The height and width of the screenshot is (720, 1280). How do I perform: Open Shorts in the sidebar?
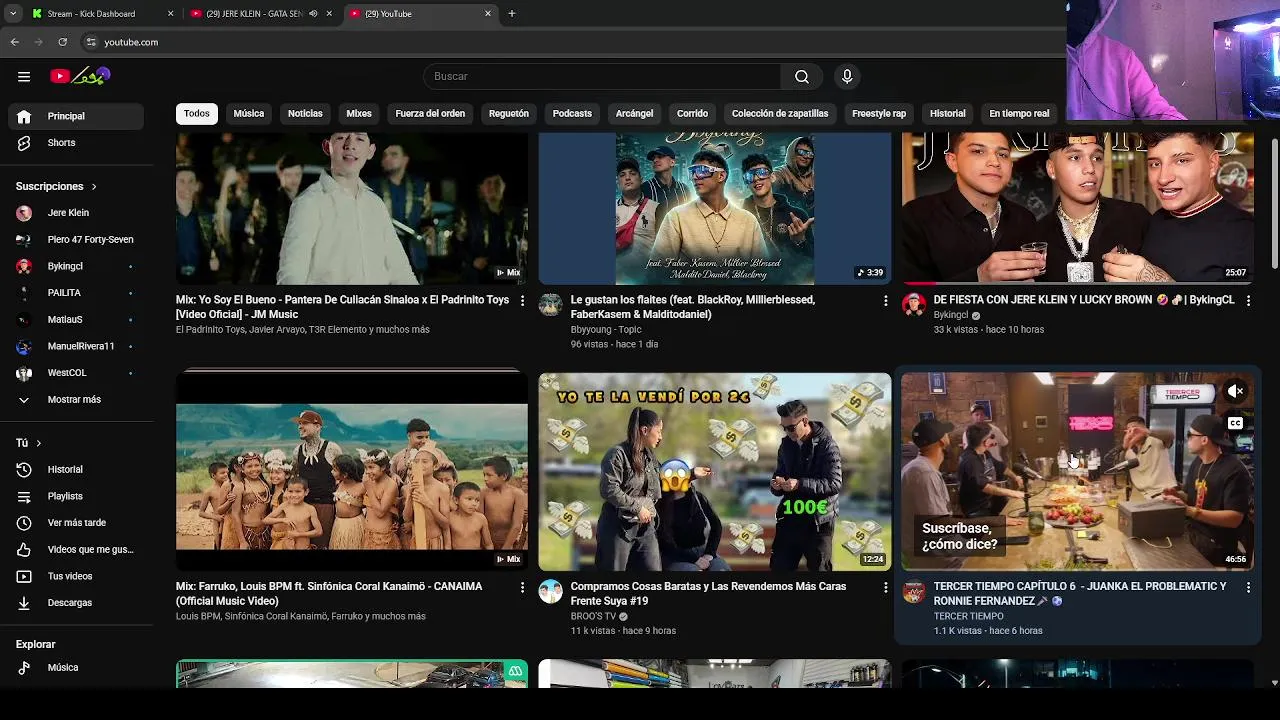click(76, 143)
